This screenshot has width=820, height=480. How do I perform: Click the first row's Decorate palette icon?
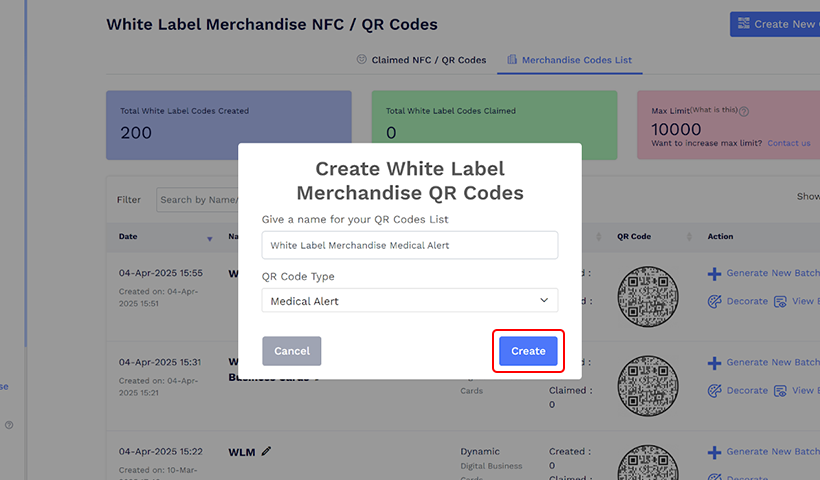[x=714, y=301]
